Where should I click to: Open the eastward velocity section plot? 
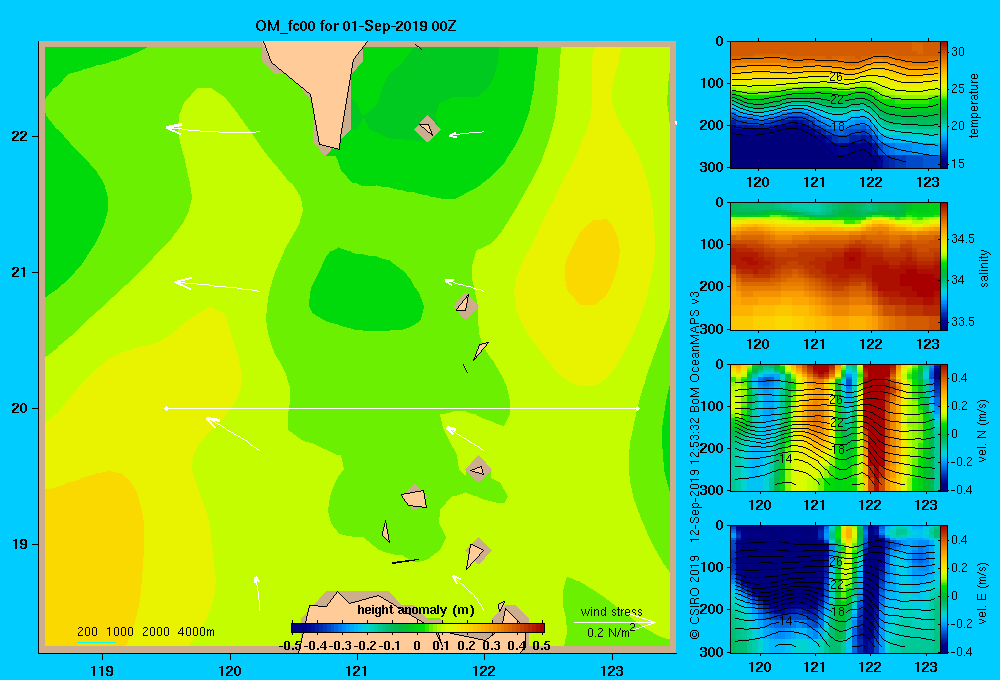click(x=835, y=589)
